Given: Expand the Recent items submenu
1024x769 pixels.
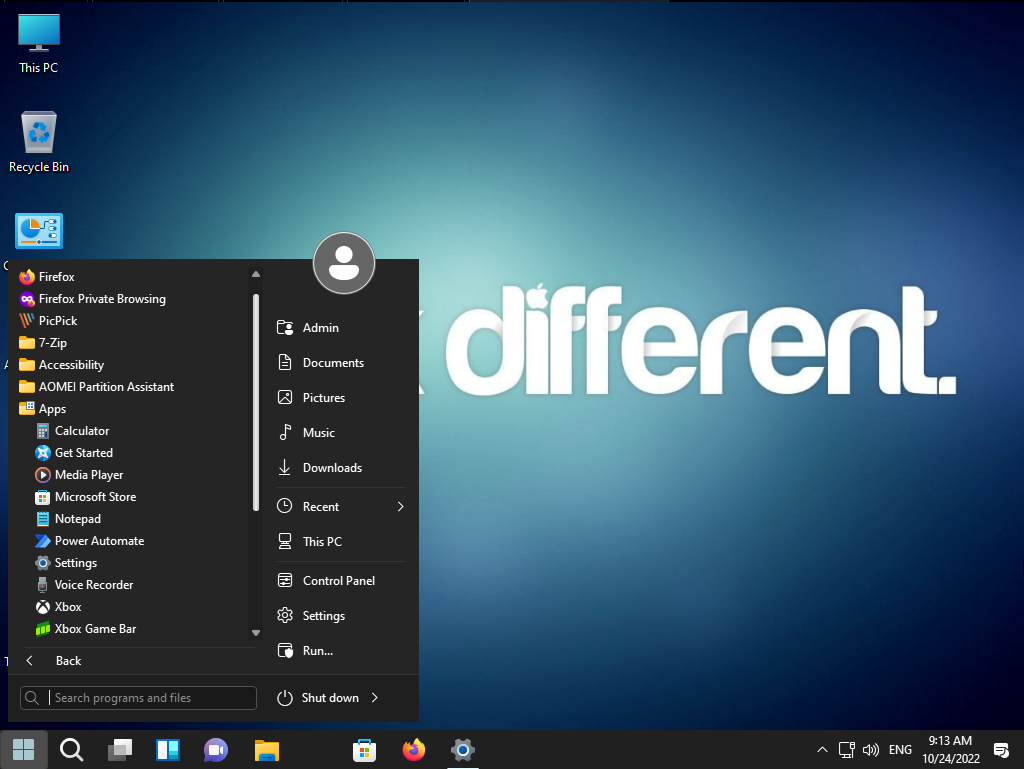Looking at the screenshot, I should (x=400, y=507).
